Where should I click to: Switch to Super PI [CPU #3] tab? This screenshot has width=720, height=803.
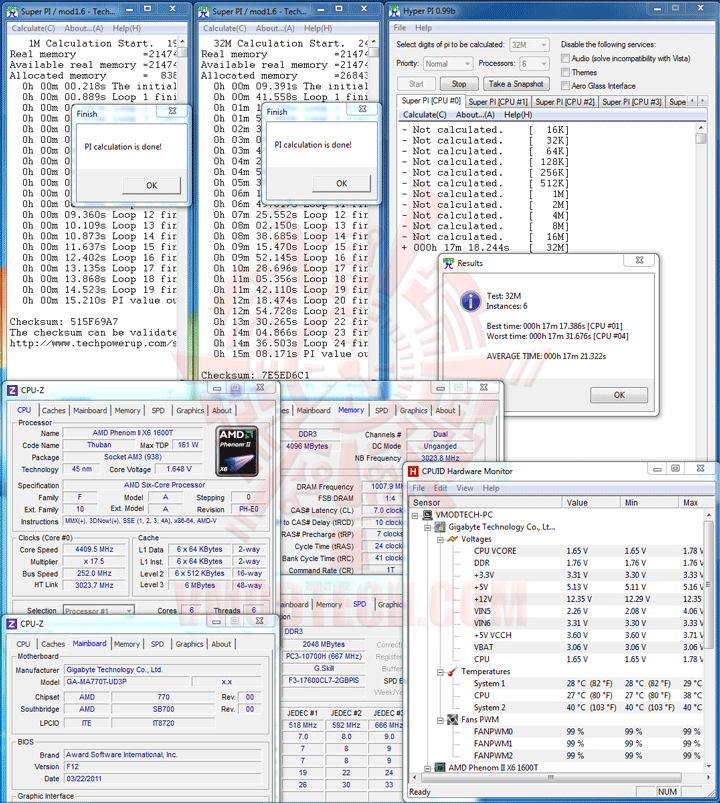pyautogui.click(x=632, y=101)
